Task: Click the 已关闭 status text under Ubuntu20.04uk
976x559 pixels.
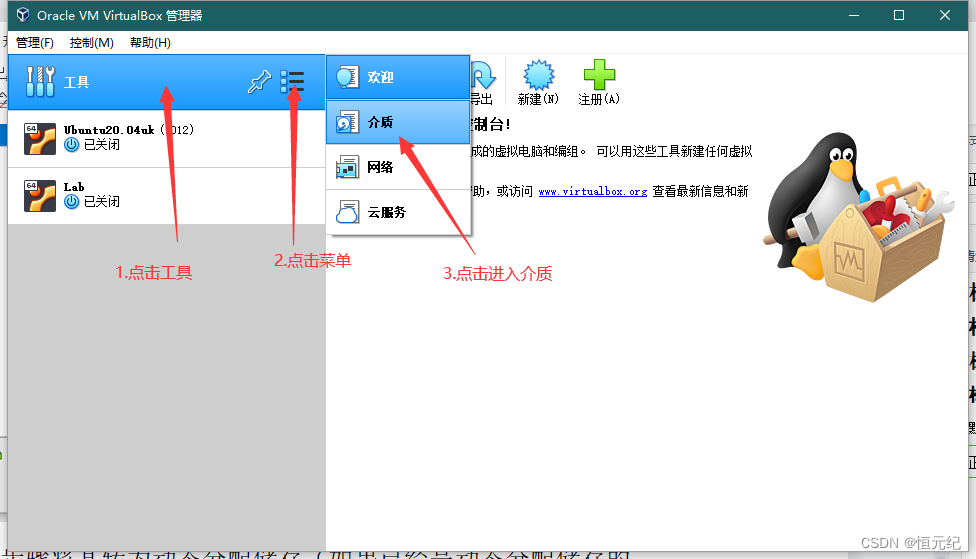Action: 101,144
